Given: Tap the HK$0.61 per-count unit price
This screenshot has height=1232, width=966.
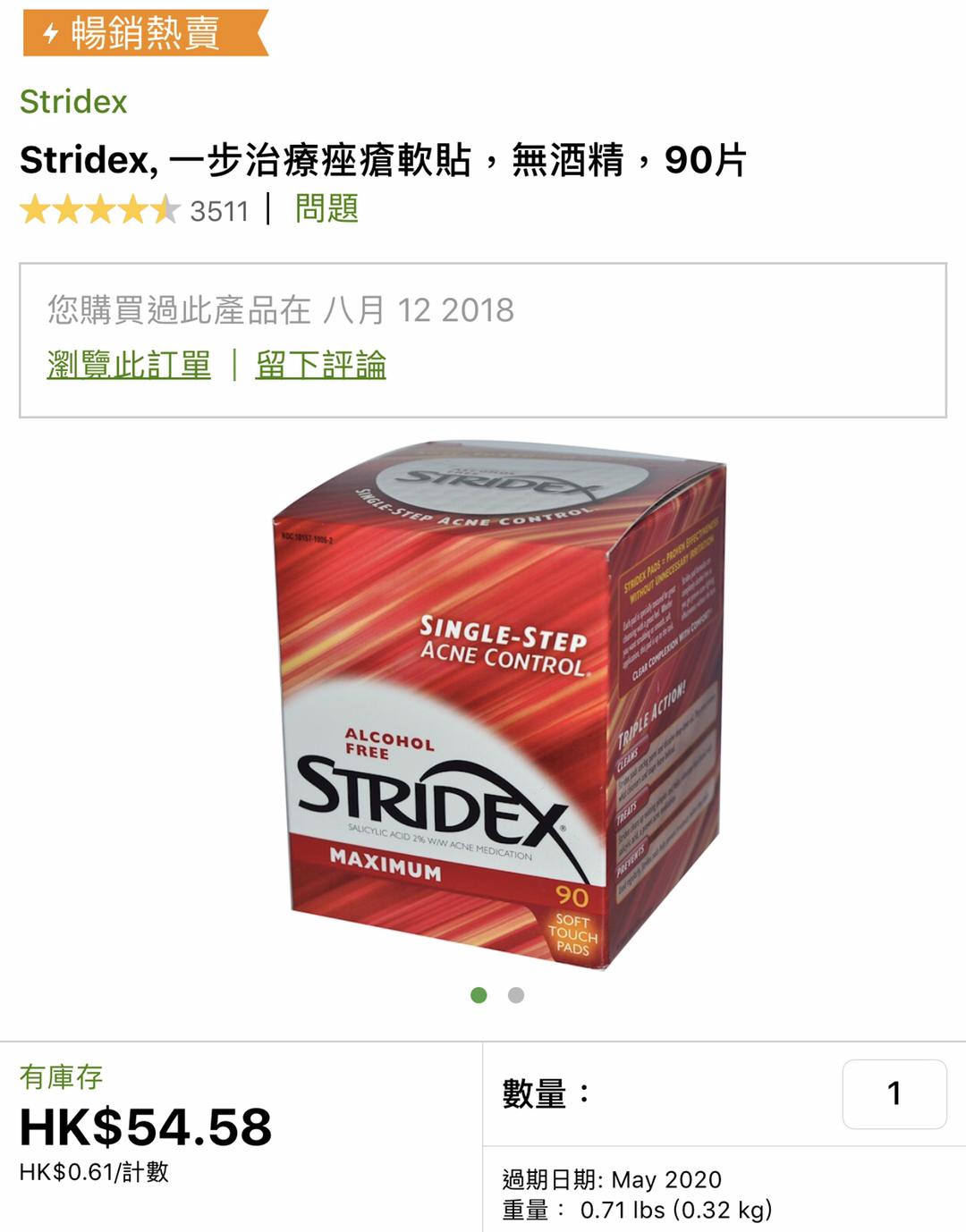Looking at the screenshot, I should tap(94, 1171).
